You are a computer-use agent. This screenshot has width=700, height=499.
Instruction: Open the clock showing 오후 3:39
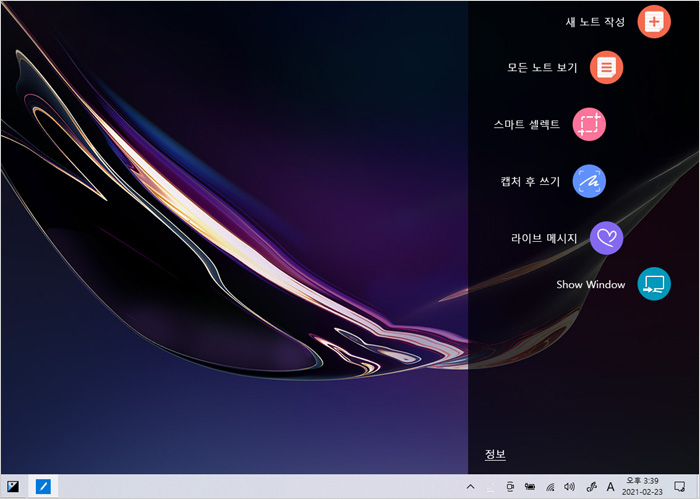[642, 487]
